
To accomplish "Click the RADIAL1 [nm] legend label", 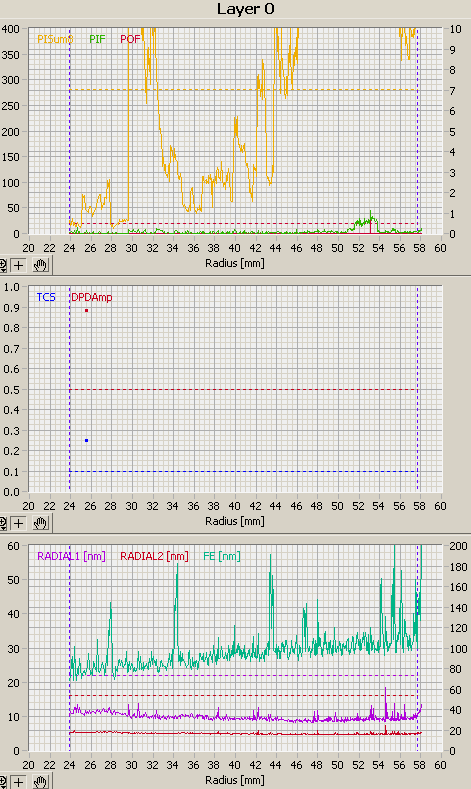I will [x=71, y=556].
